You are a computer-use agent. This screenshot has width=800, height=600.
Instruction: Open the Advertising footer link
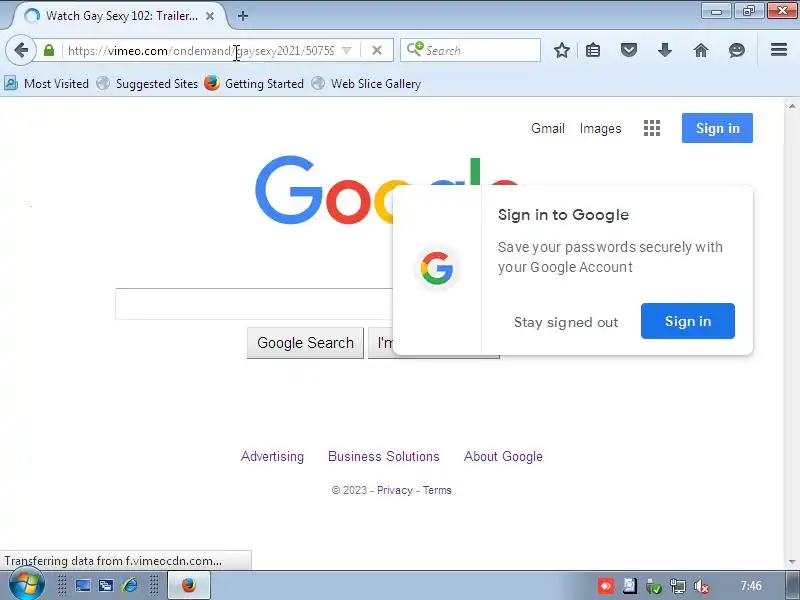[272, 456]
